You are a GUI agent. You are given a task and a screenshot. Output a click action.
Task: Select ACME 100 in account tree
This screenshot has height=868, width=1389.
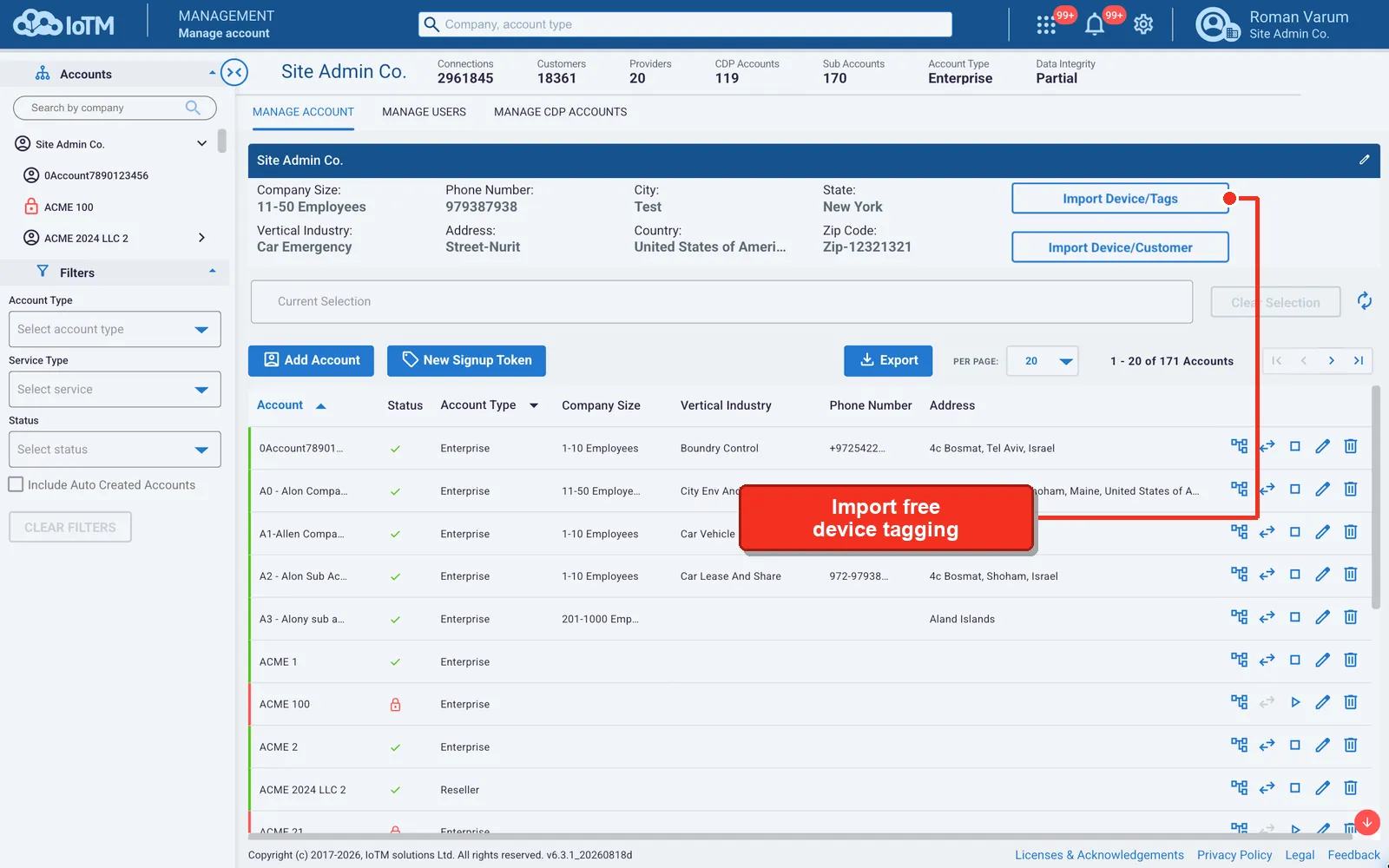pos(69,207)
